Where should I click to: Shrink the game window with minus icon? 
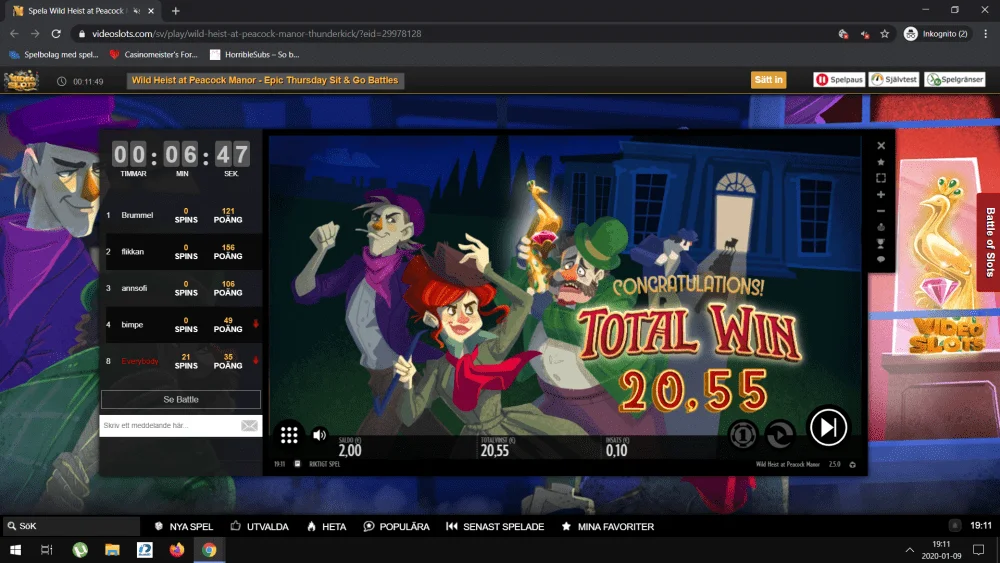[881, 211]
